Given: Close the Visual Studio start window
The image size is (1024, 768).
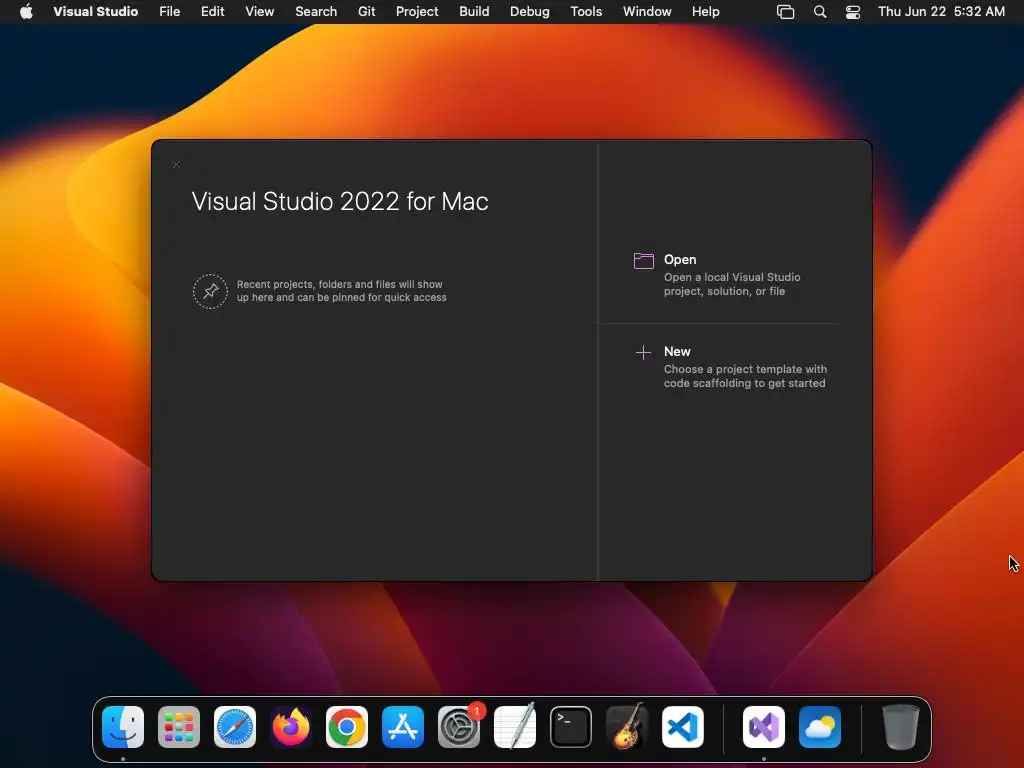Looking at the screenshot, I should [176, 165].
